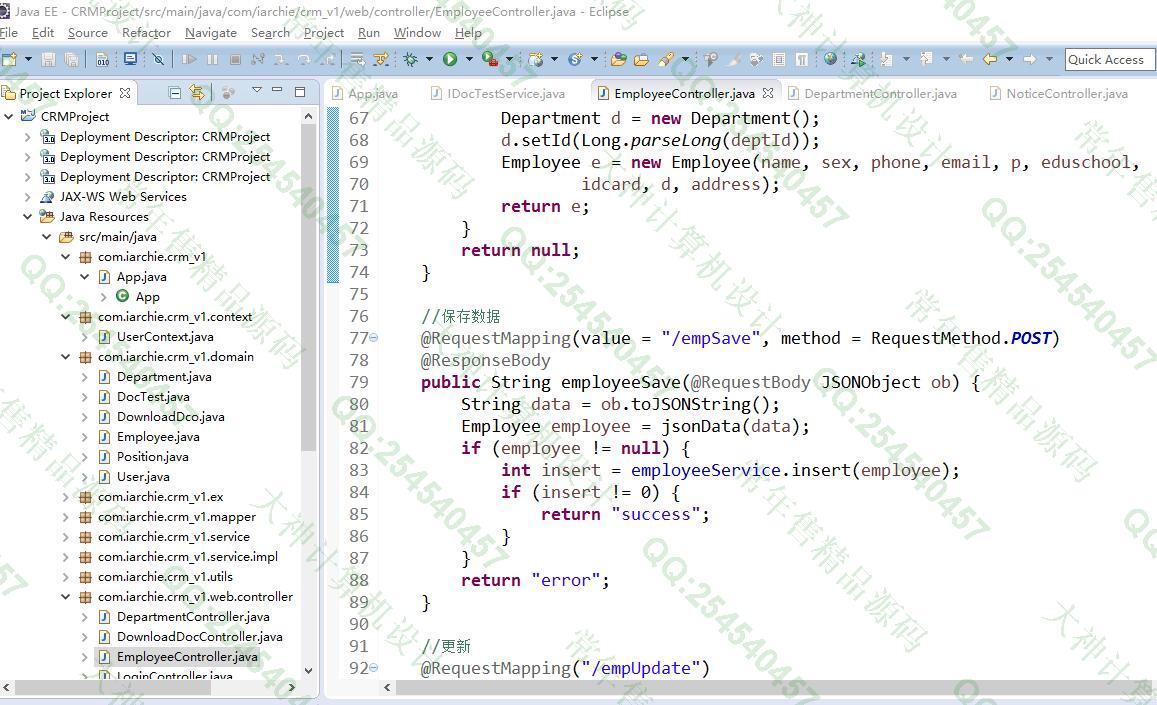Click the Back navigation yellow arrow
The image size is (1157, 705).
(990, 59)
